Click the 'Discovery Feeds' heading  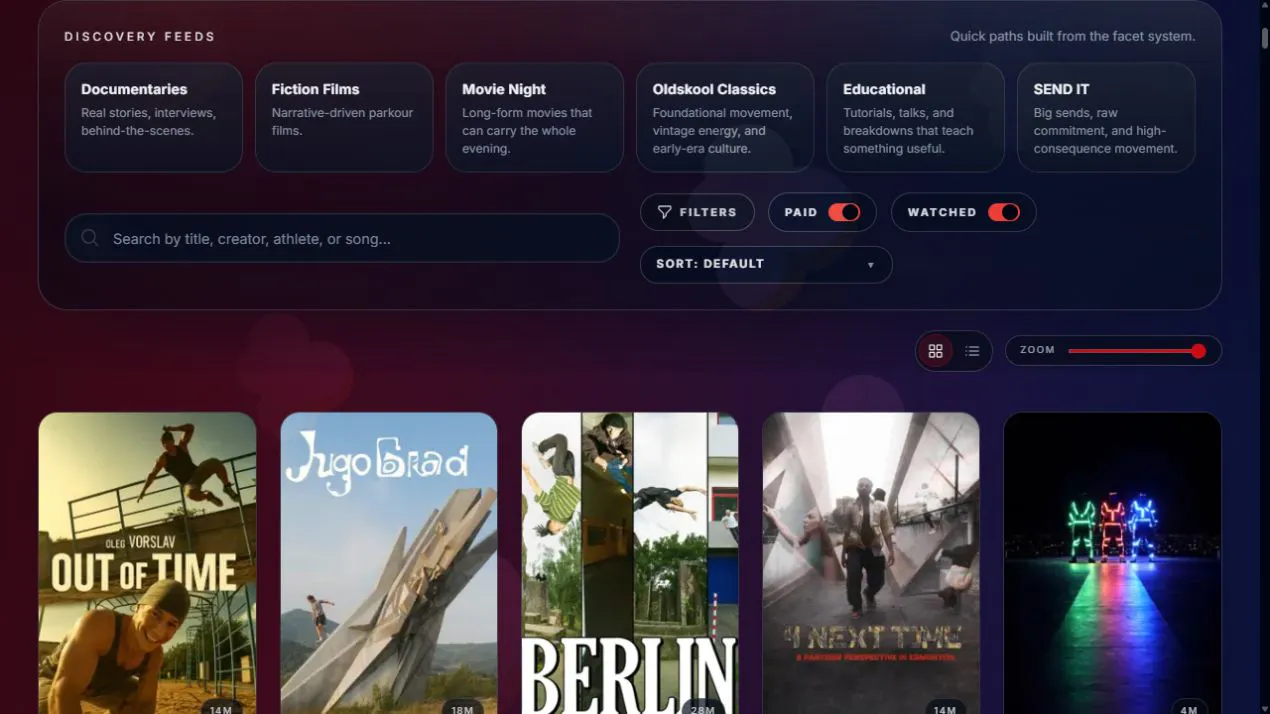(x=140, y=37)
